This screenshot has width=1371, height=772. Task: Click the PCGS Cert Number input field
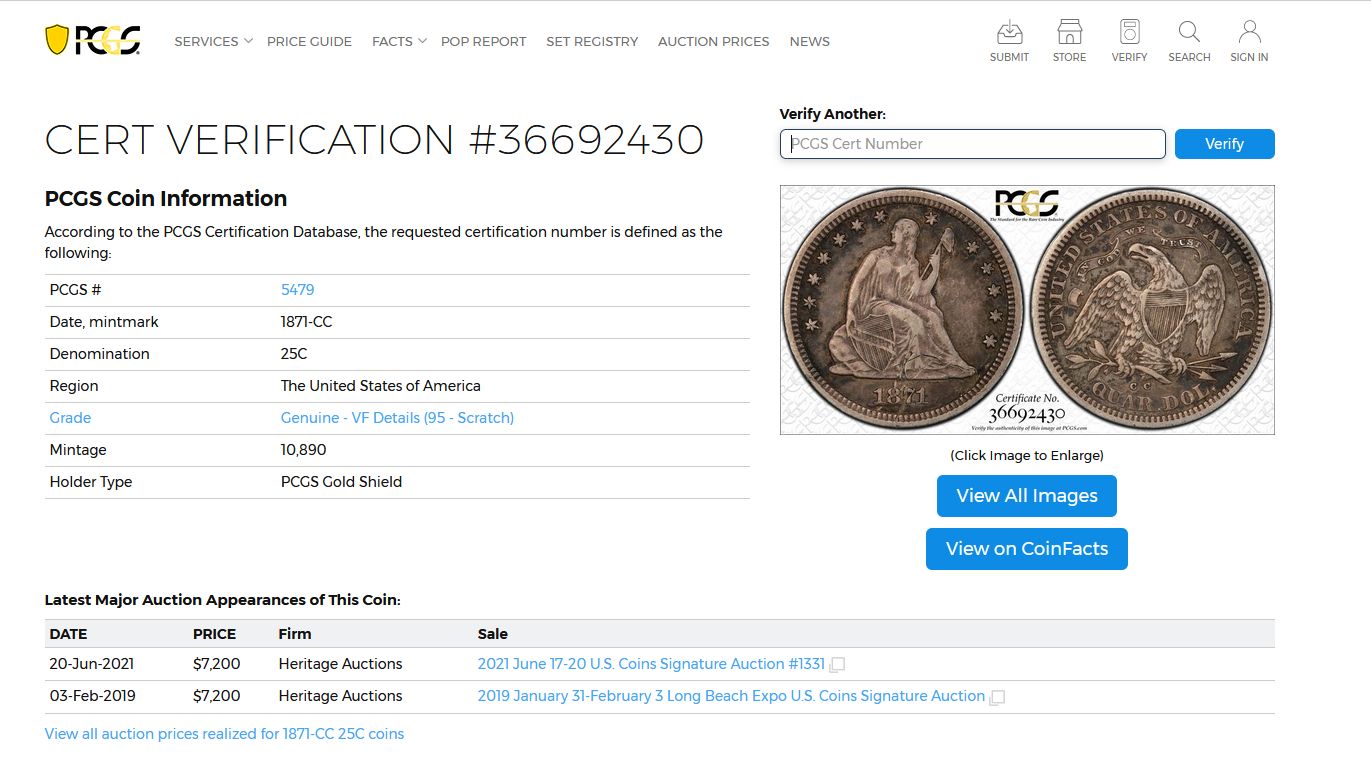point(973,144)
